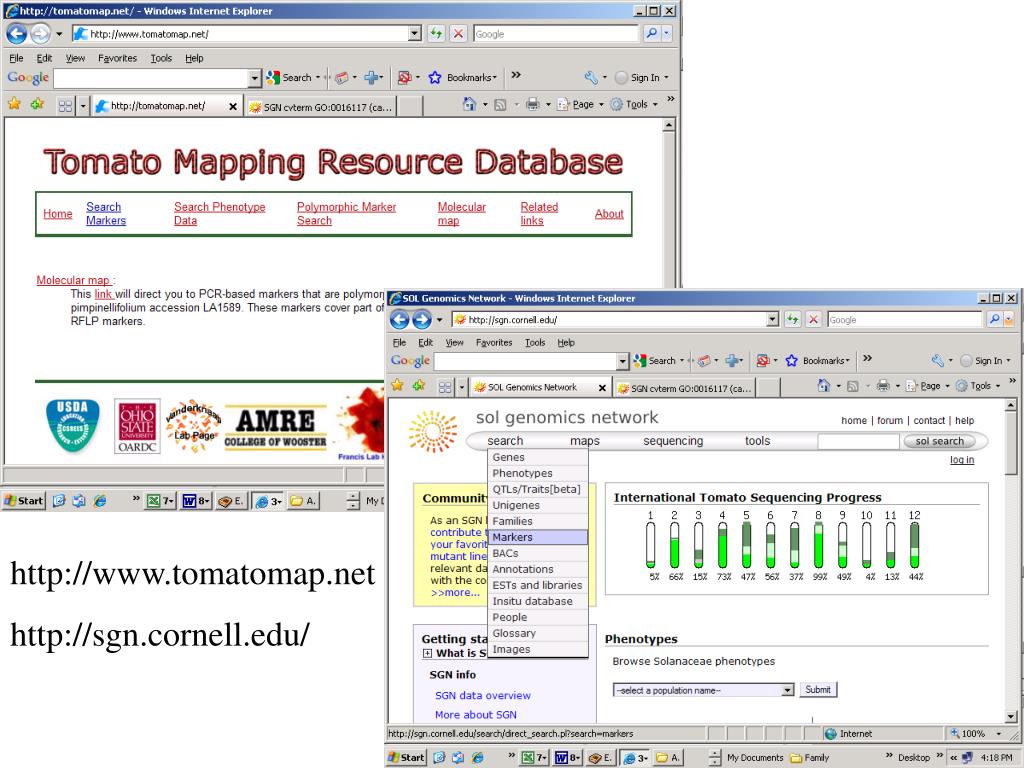
Task: Open Page menu dropdown in tomatomap window
Action: (601, 104)
